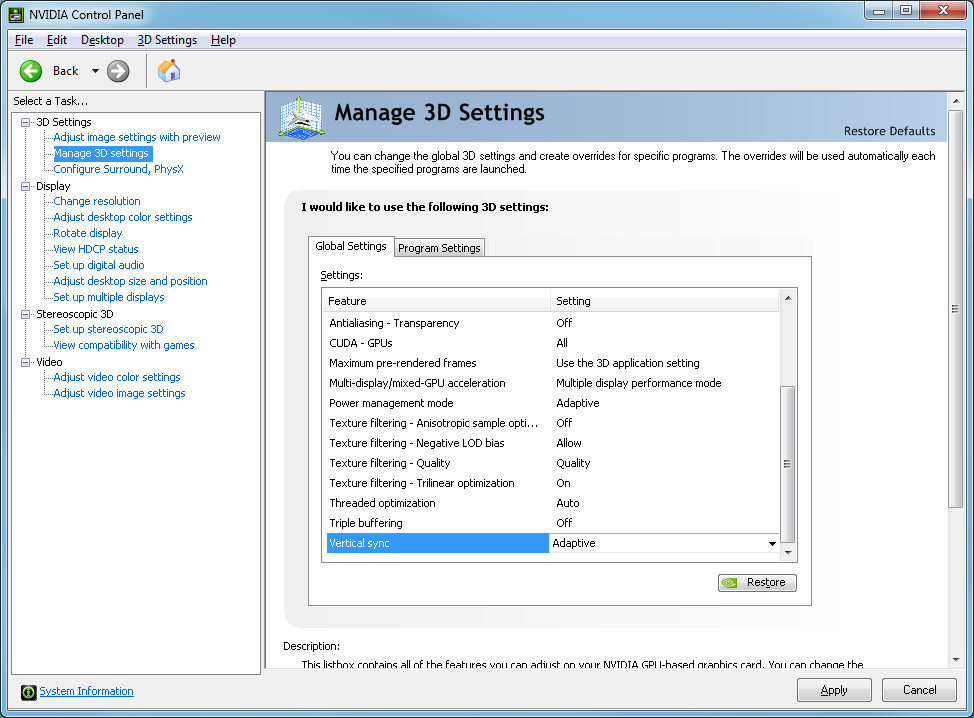This screenshot has height=718, width=974.
Task: Collapse the Video tree node
Action: pyautogui.click(x=25, y=362)
